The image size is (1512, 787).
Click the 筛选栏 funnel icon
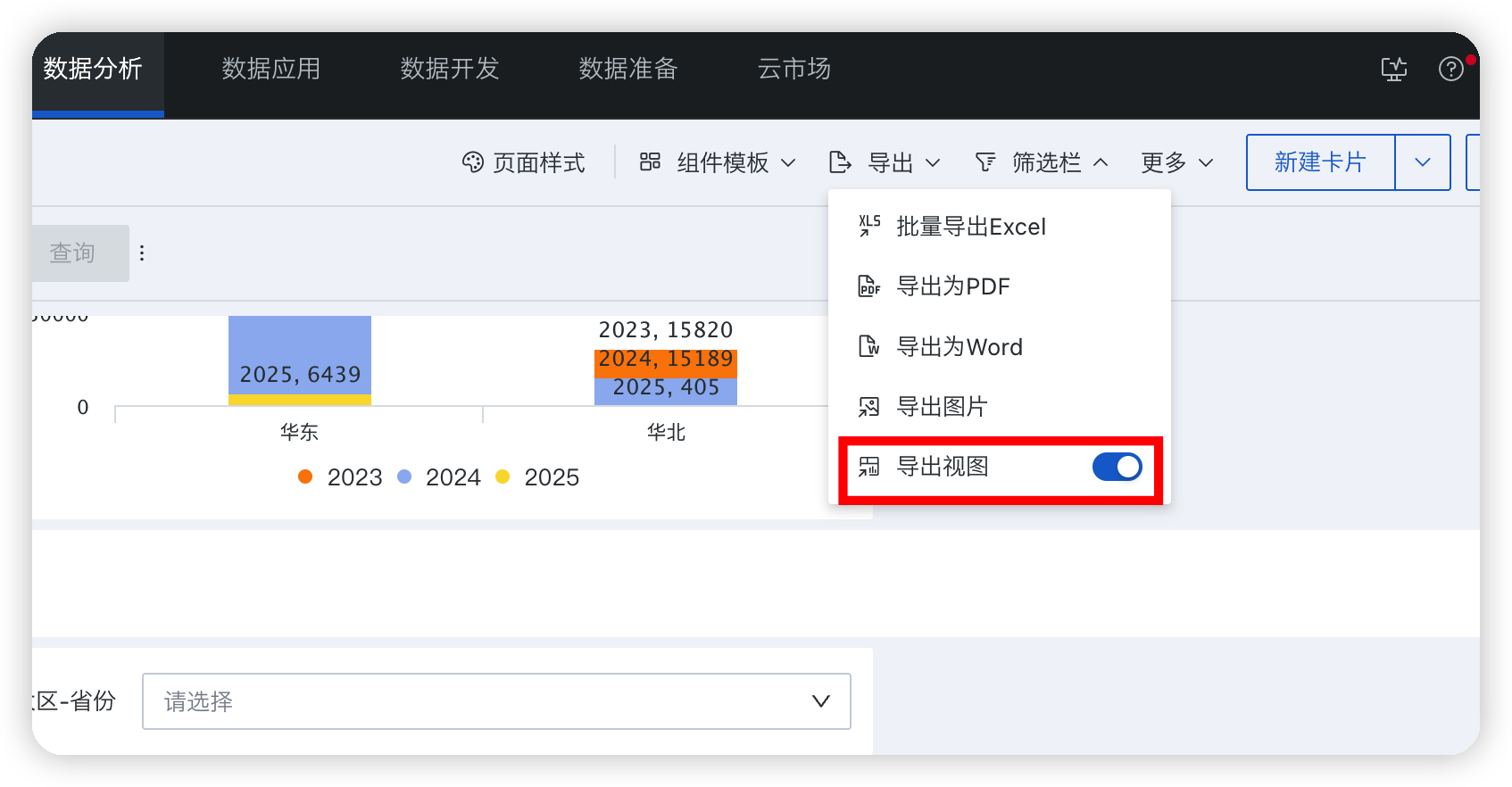(985, 162)
